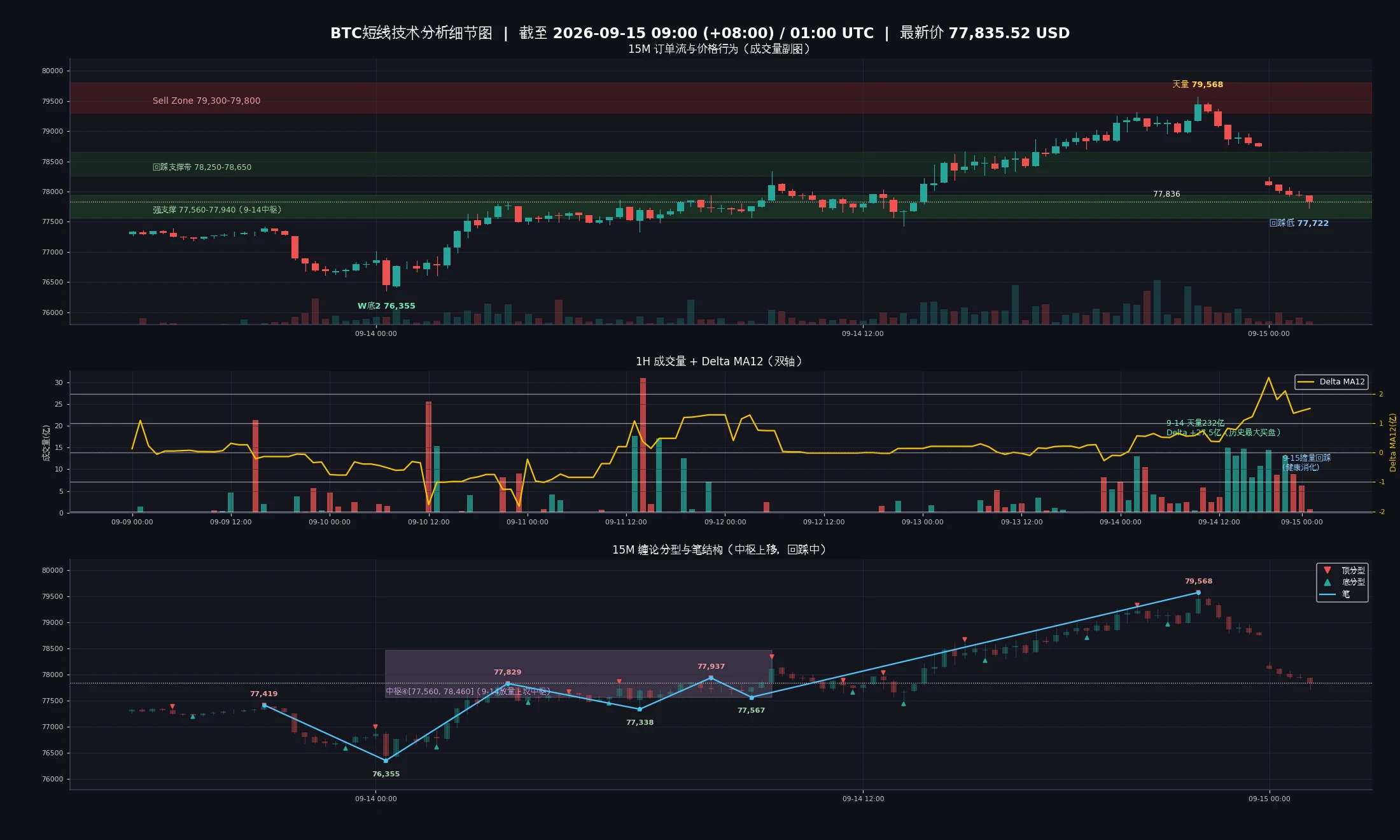
Task: Click the 笔 legend entry
Action: click(1335, 594)
